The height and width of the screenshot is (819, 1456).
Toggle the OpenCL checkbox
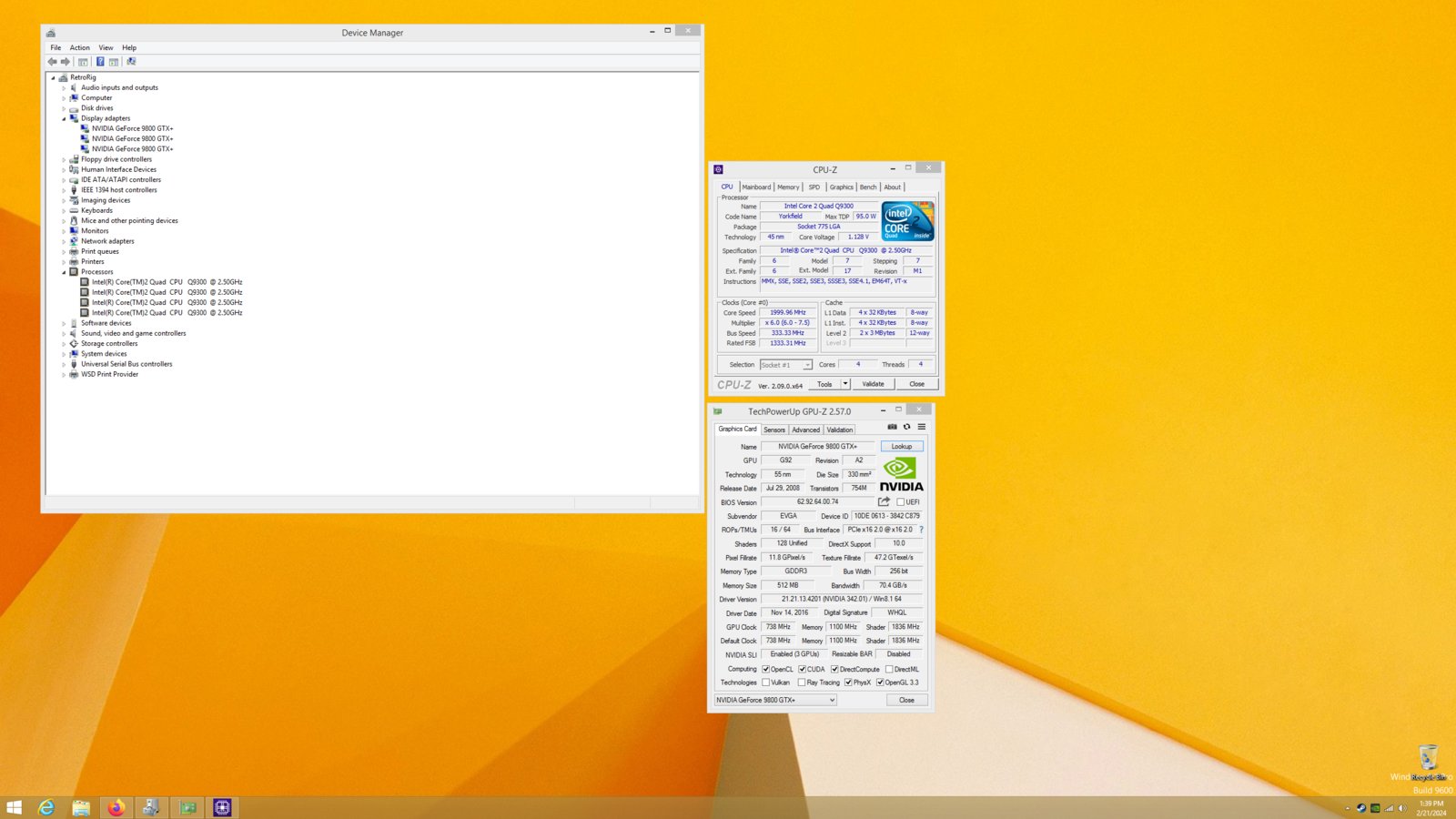pyautogui.click(x=766, y=670)
